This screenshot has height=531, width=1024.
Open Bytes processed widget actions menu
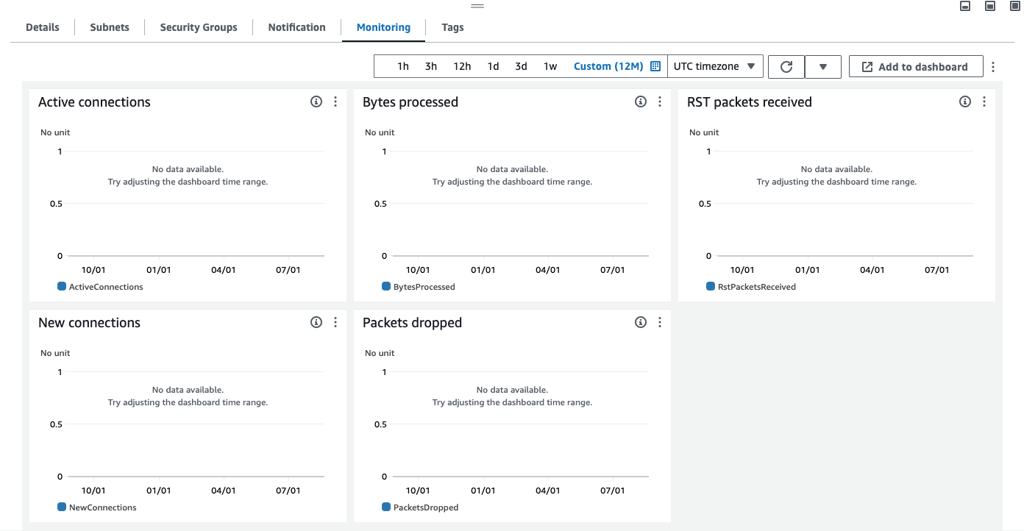660,102
